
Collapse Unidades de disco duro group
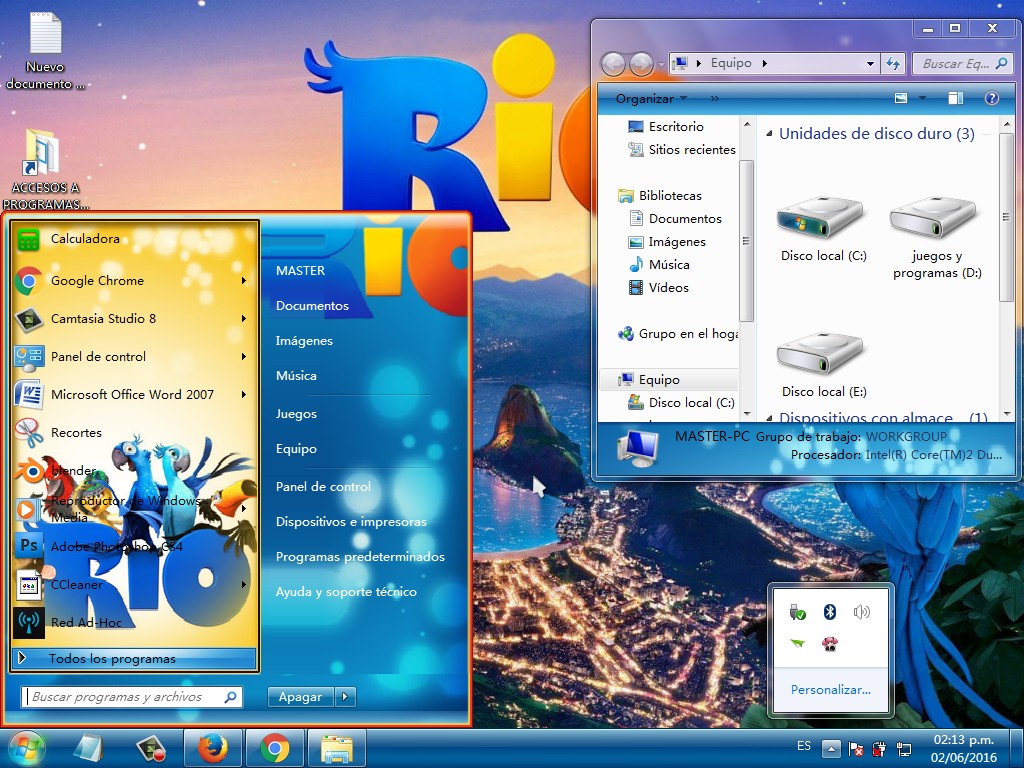coord(769,134)
